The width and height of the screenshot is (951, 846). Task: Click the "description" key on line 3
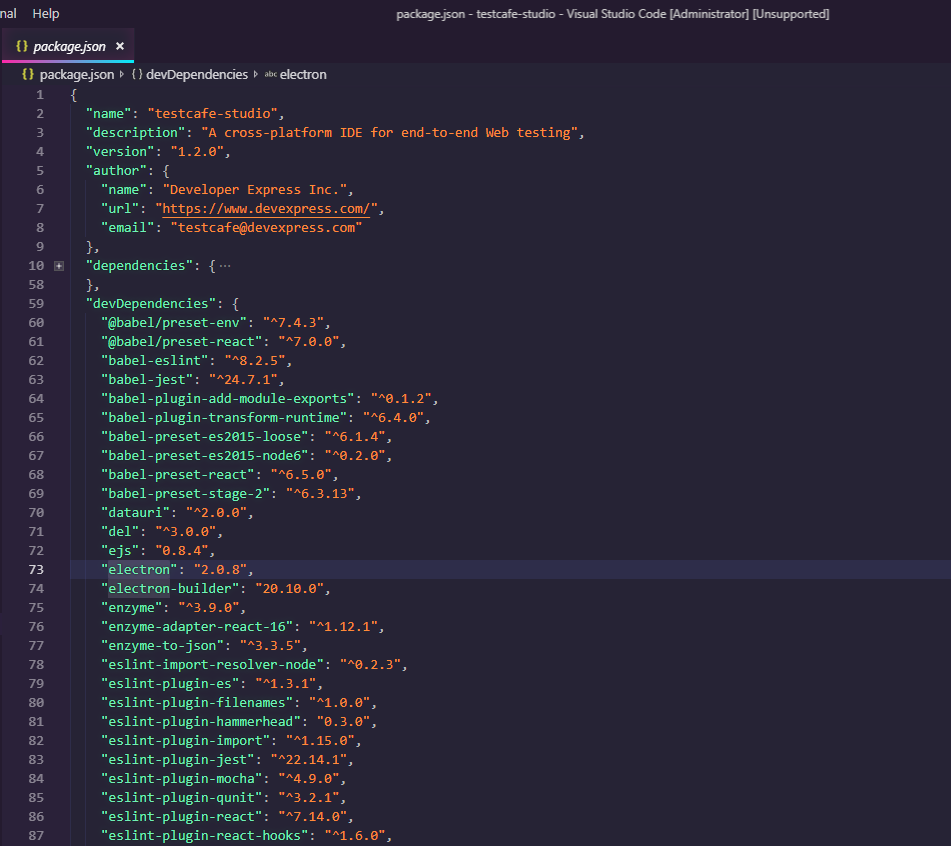pyautogui.click(x=135, y=132)
